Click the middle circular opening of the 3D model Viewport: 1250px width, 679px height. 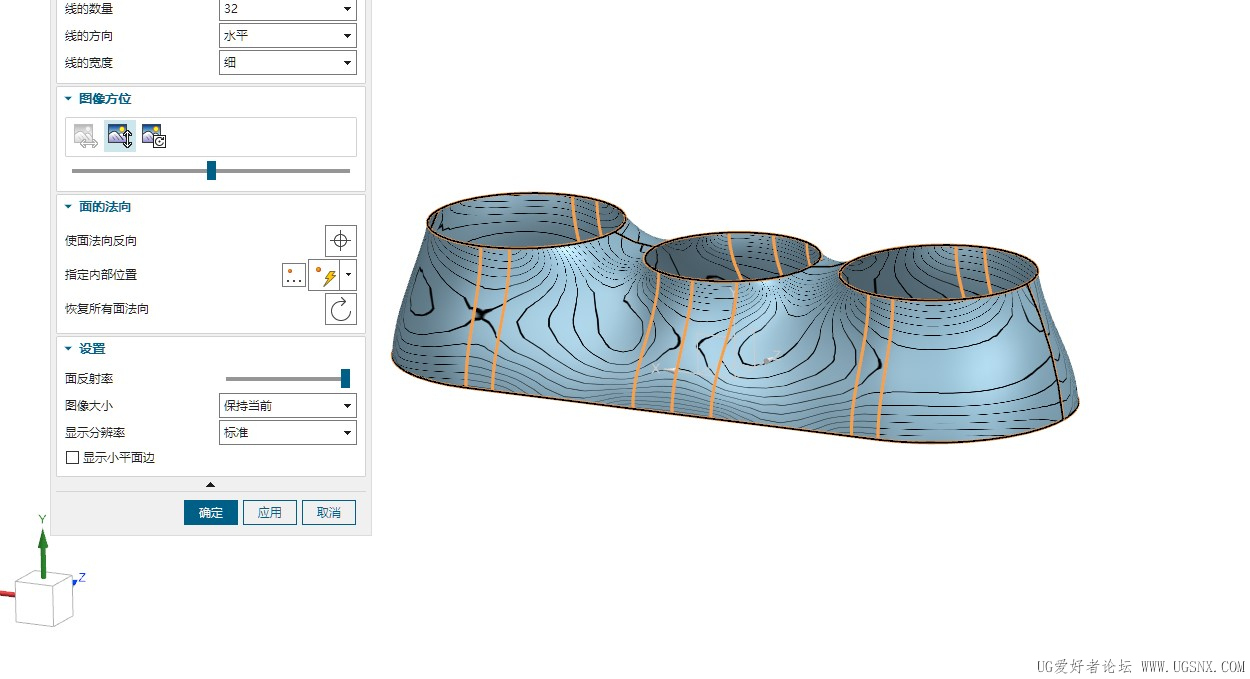pos(733,255)
